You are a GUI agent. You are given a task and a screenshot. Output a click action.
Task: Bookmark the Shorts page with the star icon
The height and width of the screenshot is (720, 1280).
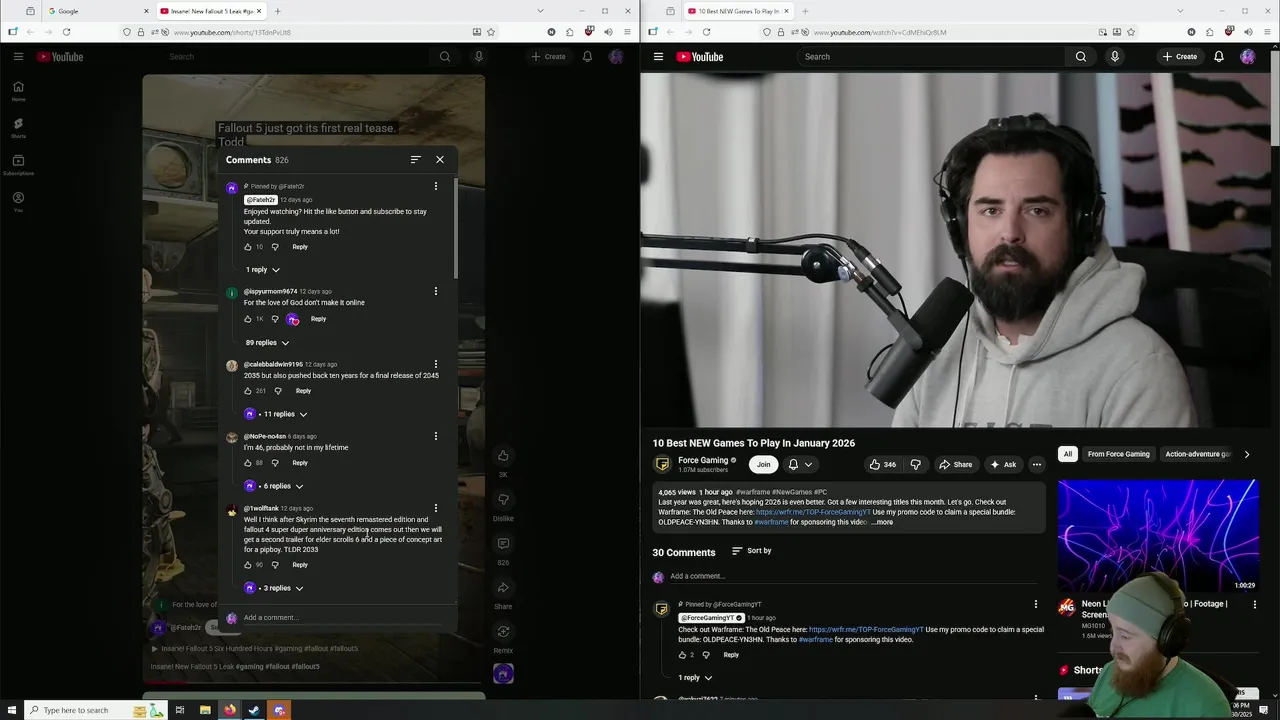click(491, 32)
